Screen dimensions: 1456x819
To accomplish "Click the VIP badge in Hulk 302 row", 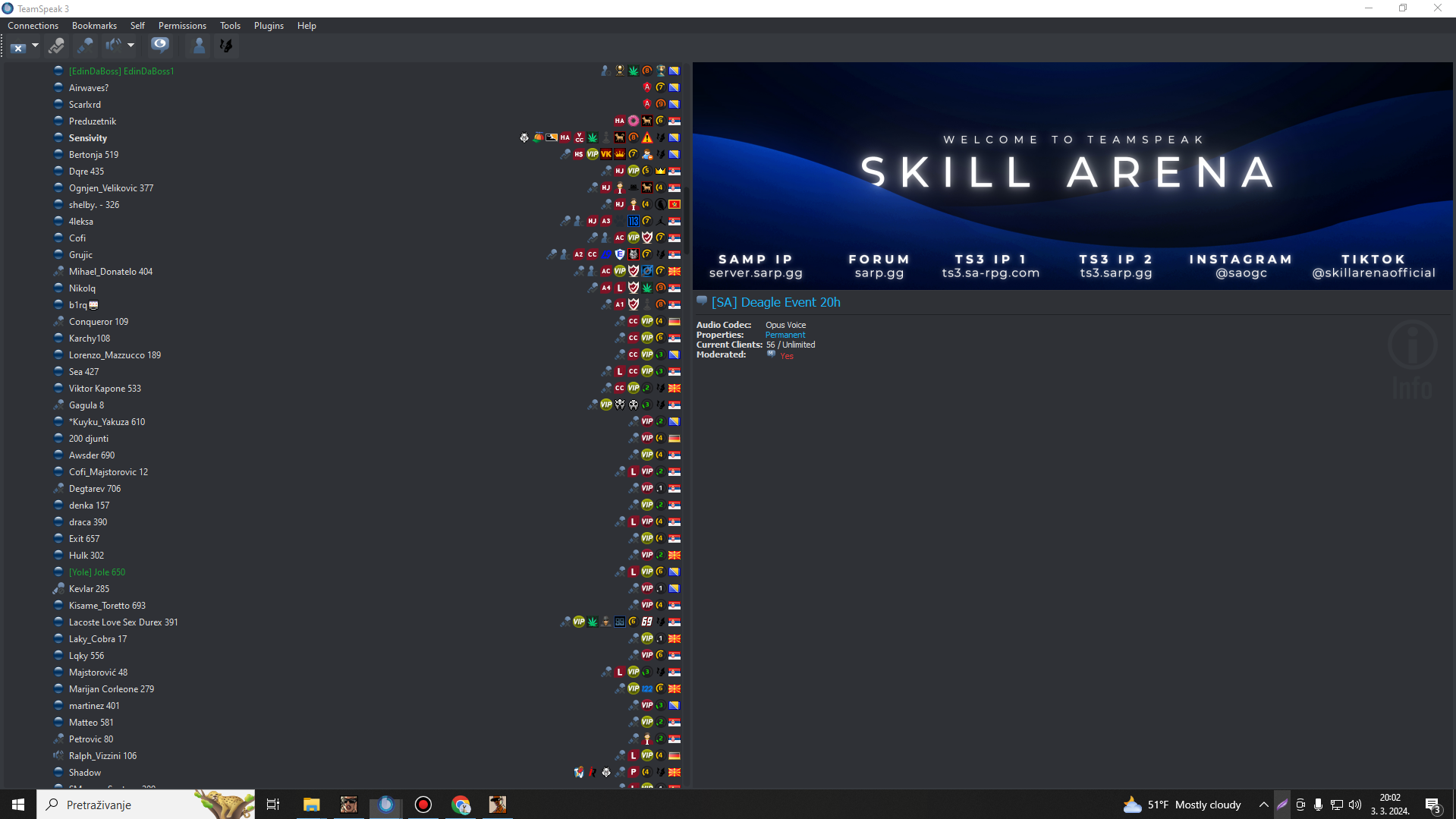I will 647,556.
